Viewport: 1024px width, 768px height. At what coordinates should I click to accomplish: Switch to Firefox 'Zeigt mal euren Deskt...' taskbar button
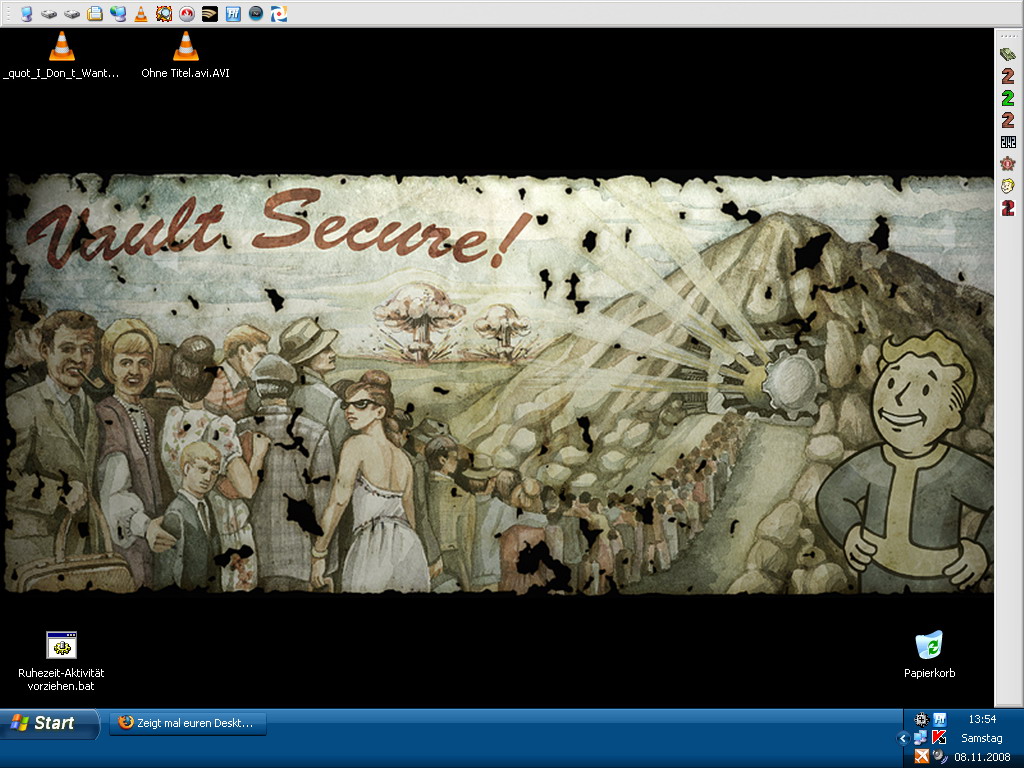pos(188,723)
